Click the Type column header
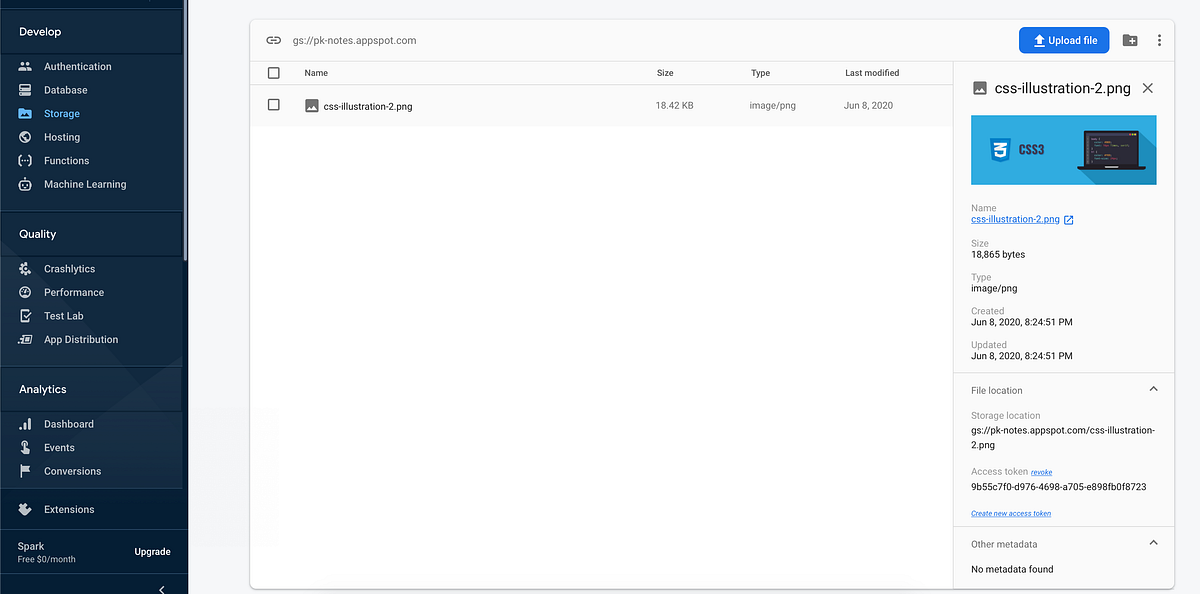Screen dimensions: 1200x594 coord(761,73)
